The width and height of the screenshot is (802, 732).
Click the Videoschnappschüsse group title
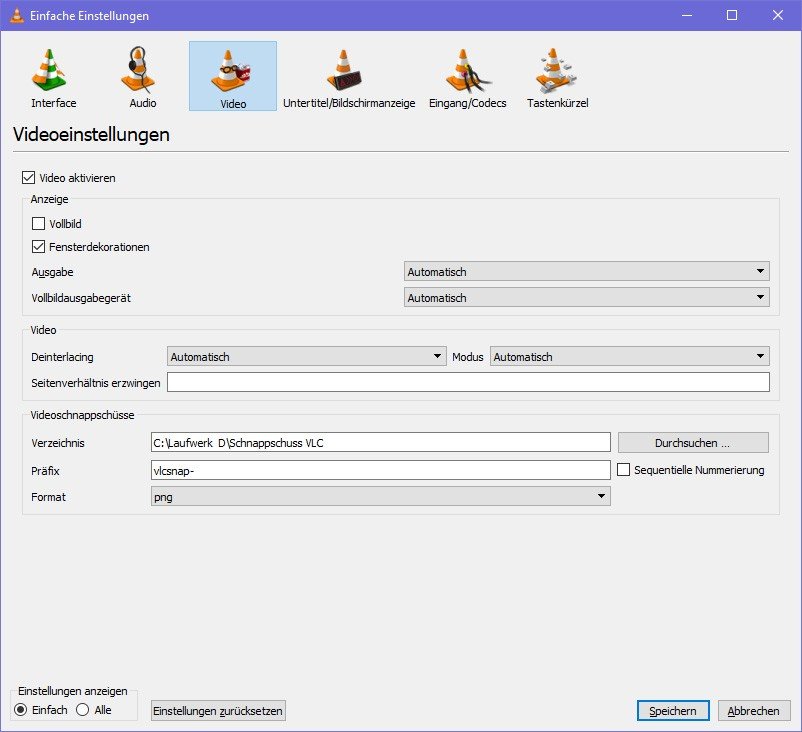(x=82, y=415)
